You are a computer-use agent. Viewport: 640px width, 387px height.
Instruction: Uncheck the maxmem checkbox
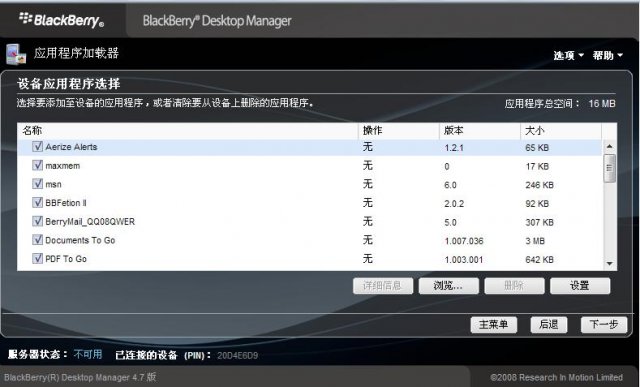tap(38, 165)
